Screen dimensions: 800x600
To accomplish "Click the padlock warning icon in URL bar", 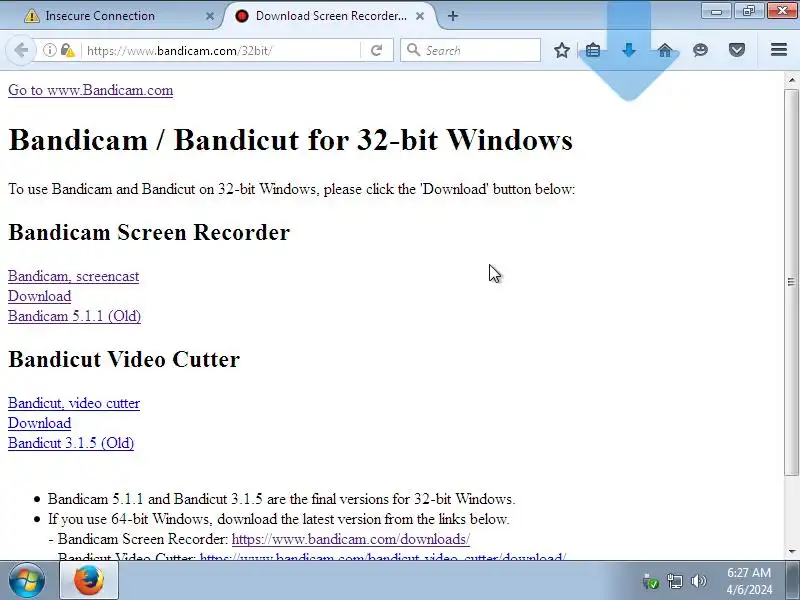I will [x=67, y=50].
